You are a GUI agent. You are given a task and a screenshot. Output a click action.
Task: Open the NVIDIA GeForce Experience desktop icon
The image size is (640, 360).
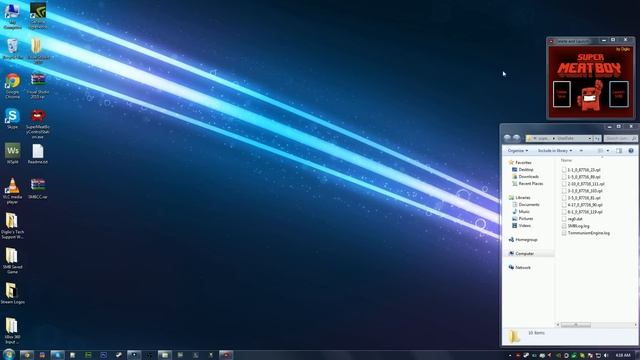38,16
